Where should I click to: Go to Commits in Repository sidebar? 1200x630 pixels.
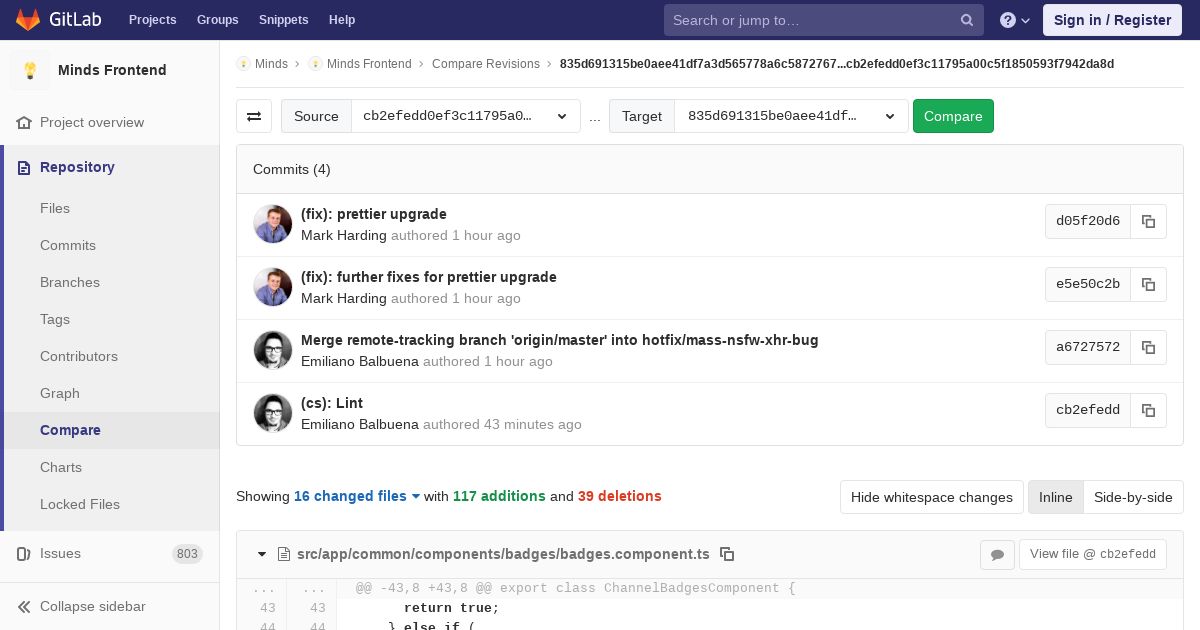pos(68,245)
